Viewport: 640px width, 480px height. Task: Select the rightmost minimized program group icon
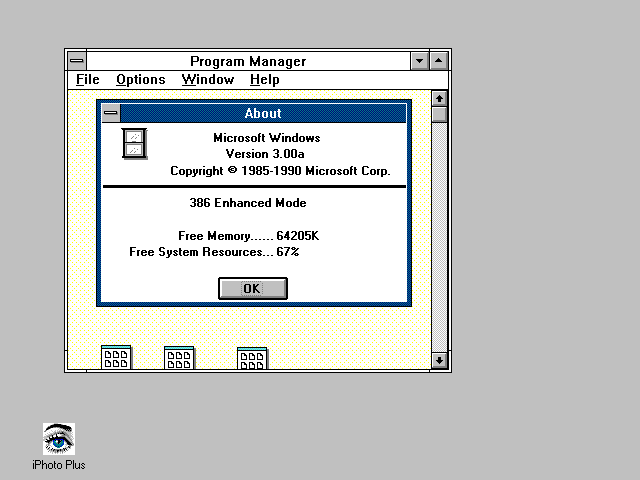coord(252,358)
